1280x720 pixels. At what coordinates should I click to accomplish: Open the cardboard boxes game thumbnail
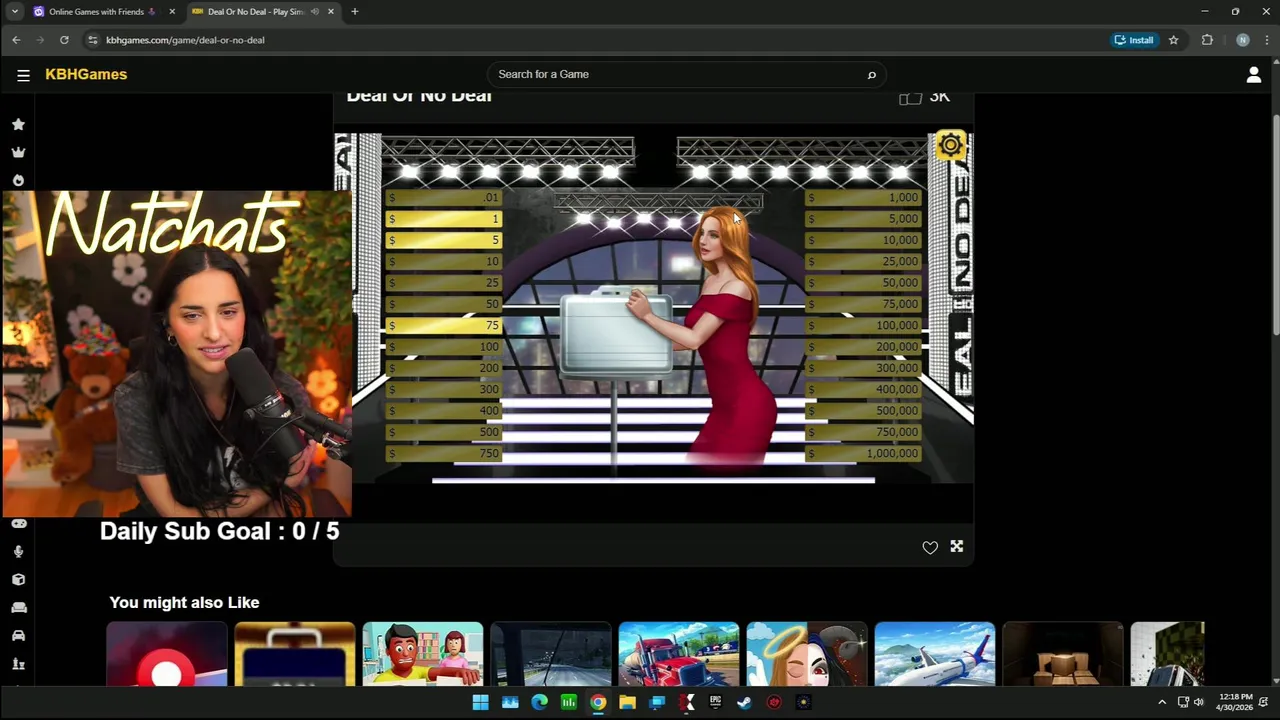point(1063,654)
